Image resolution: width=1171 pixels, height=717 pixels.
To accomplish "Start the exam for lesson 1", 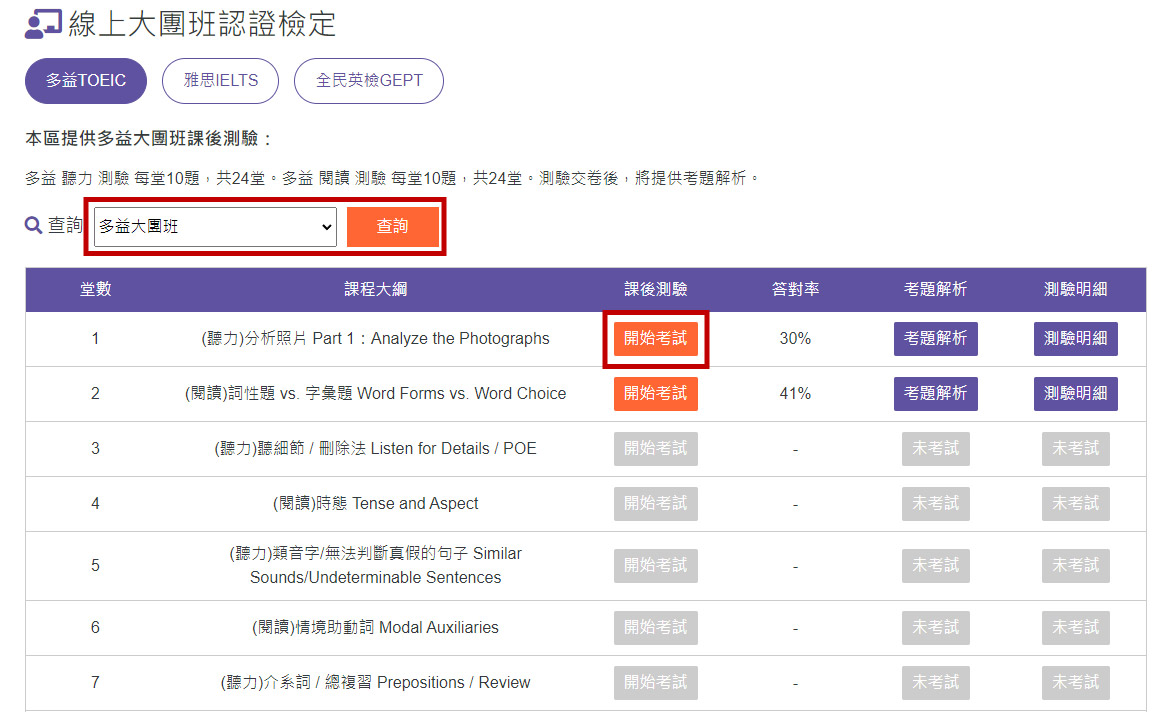I will (656, 338).
